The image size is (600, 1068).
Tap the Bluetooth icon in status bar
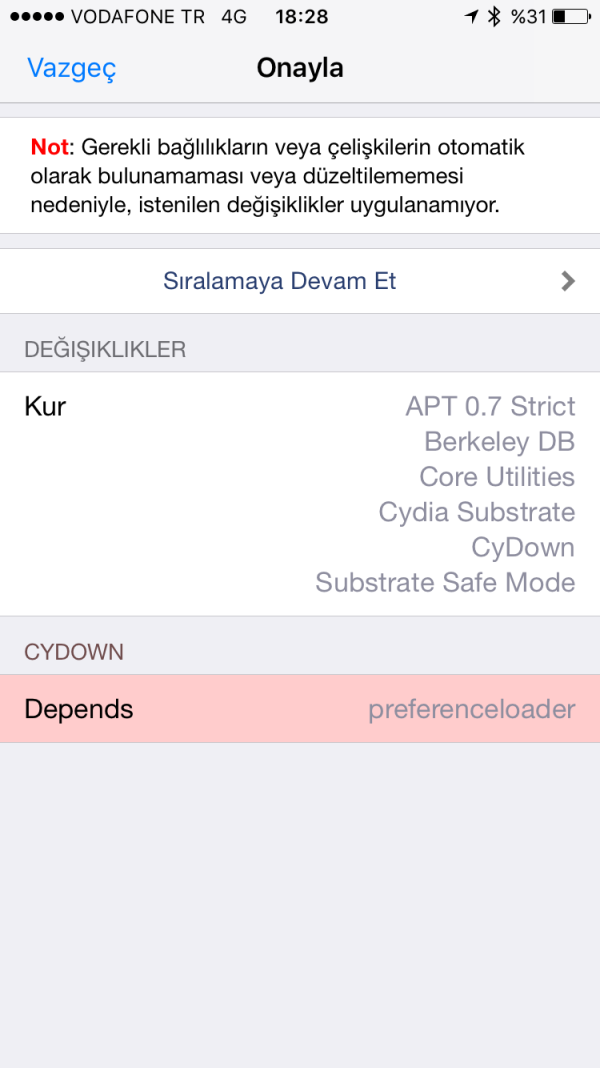tap(494, 17)
